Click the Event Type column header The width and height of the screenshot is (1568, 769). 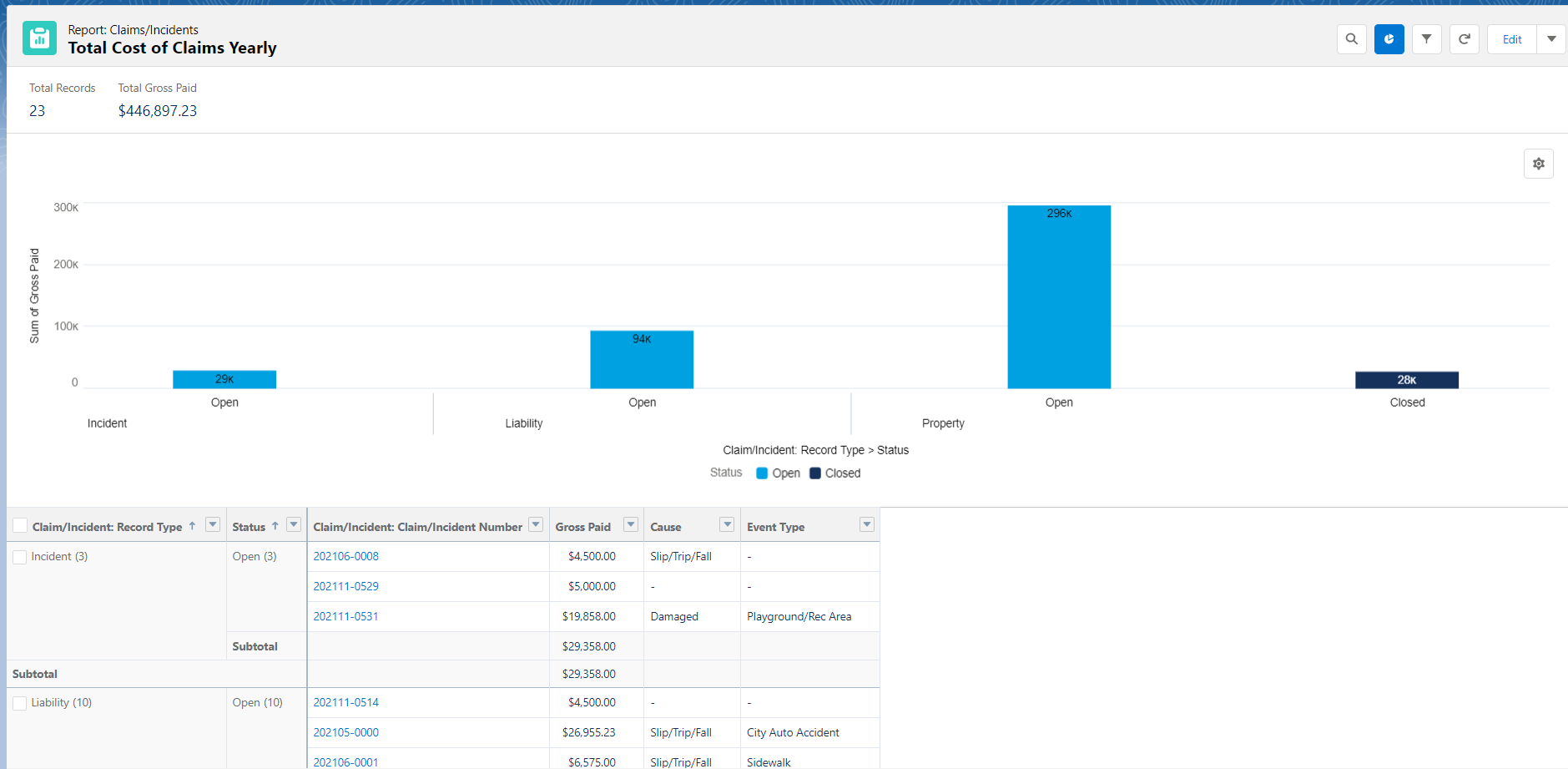click(775, 527)
